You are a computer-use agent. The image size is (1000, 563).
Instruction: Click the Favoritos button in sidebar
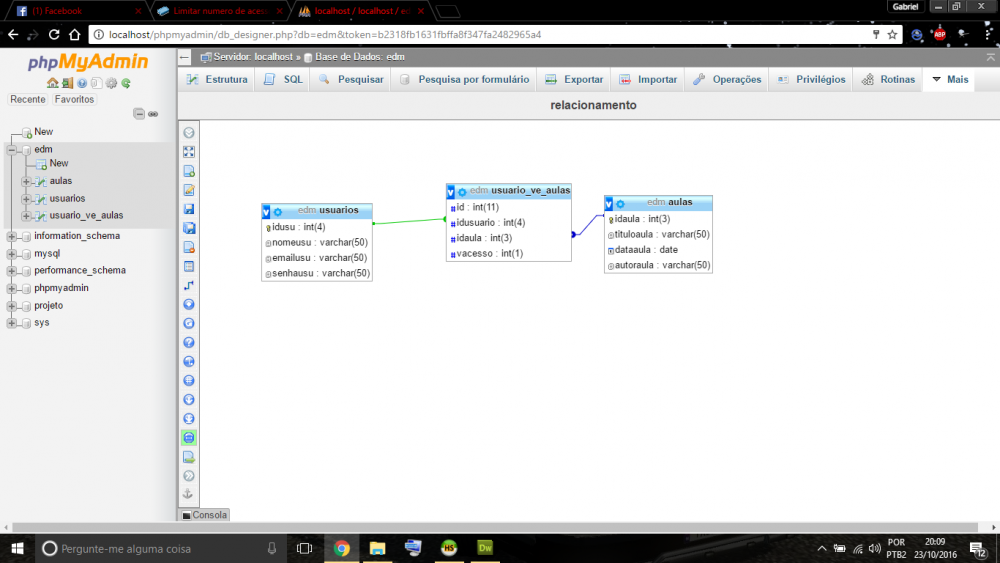point(75,100)
